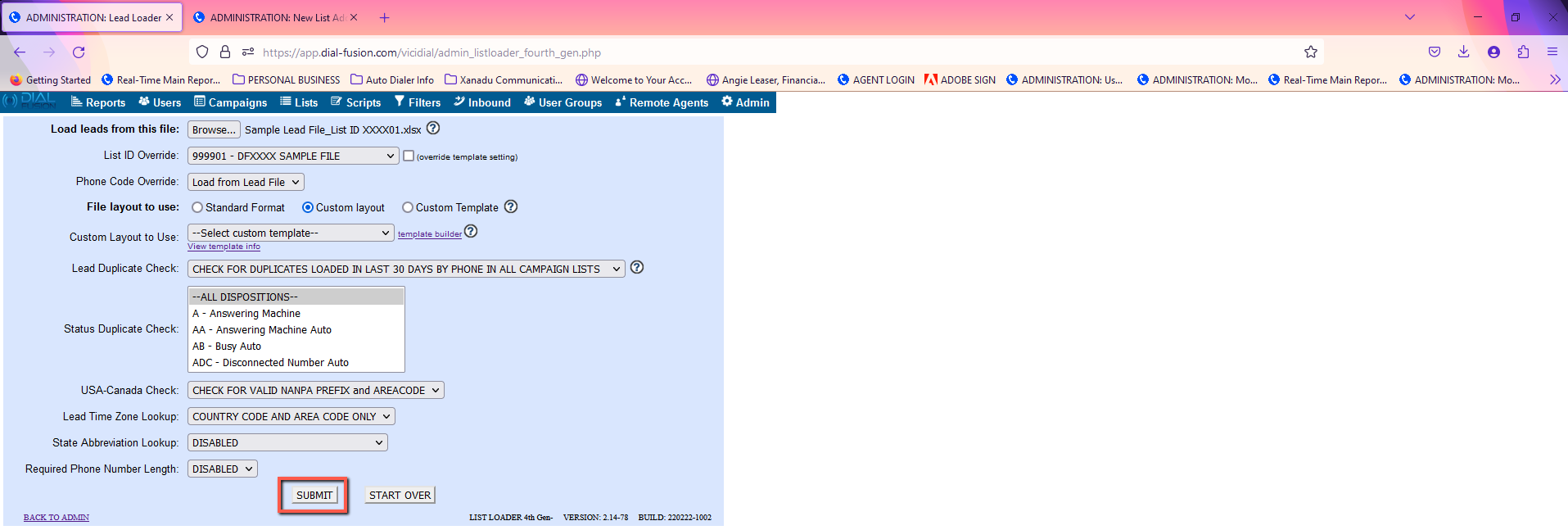Image resolution: width=1568 pixels, height=530 pixels.
Task: Select ADC - Disconnected Number Auto status
Action: [296, 362]
